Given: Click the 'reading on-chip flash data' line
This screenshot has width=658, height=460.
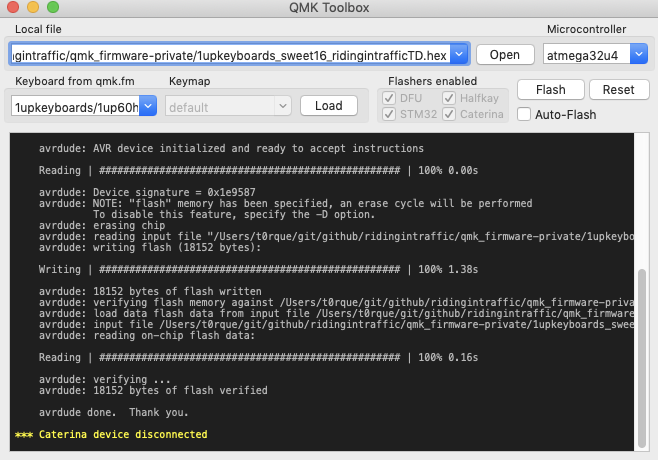Looking at the screenshot, I should tap(147, 335).
